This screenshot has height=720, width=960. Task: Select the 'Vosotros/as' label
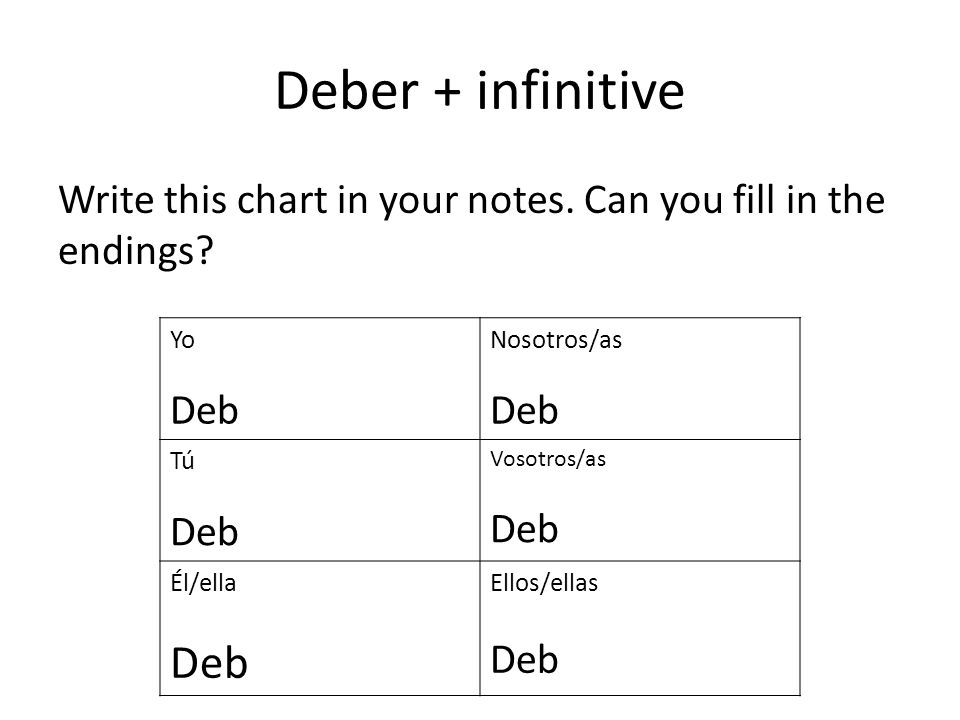point(548,459)
